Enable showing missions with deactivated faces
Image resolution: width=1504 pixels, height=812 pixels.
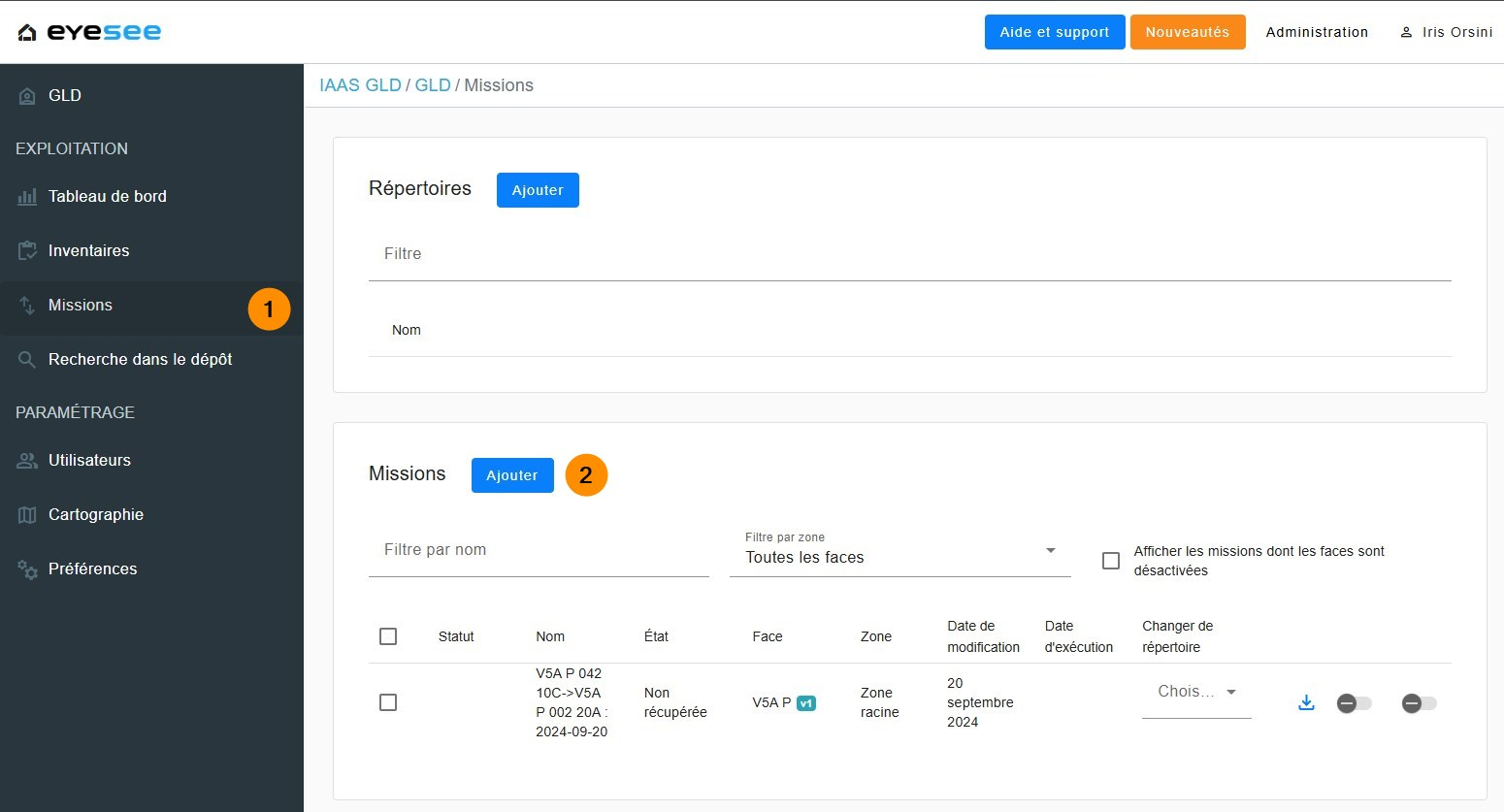click(1111, 561)
